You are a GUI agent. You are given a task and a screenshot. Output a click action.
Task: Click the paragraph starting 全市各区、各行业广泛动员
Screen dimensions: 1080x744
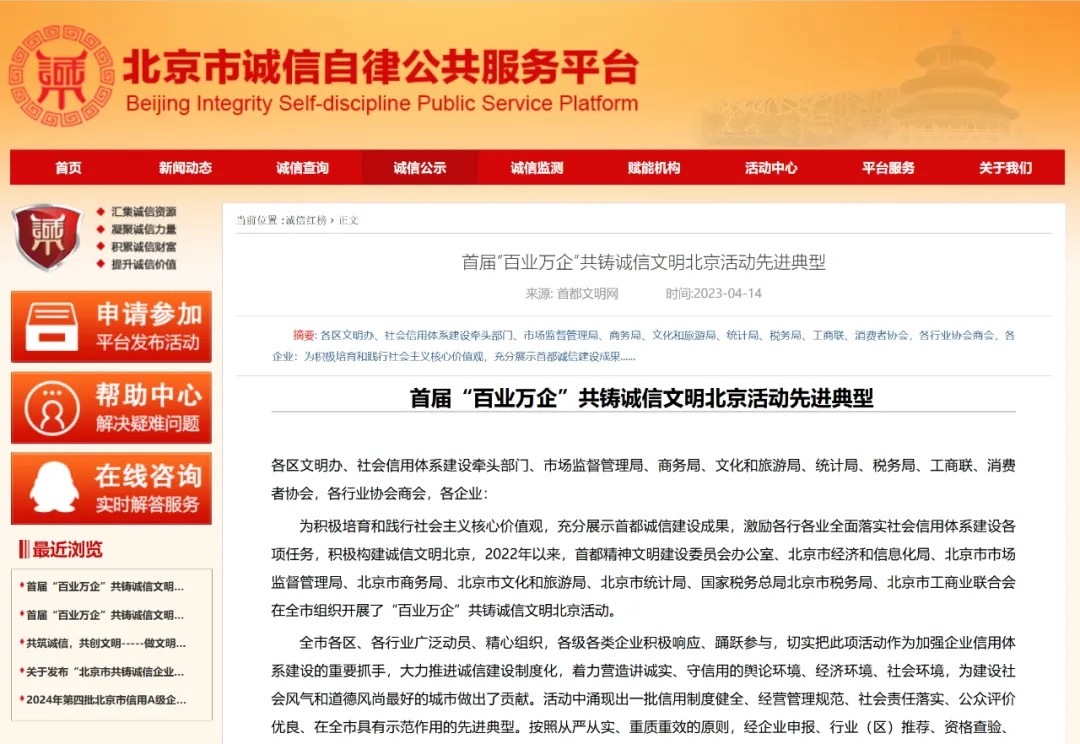click(x=643, y=685)
